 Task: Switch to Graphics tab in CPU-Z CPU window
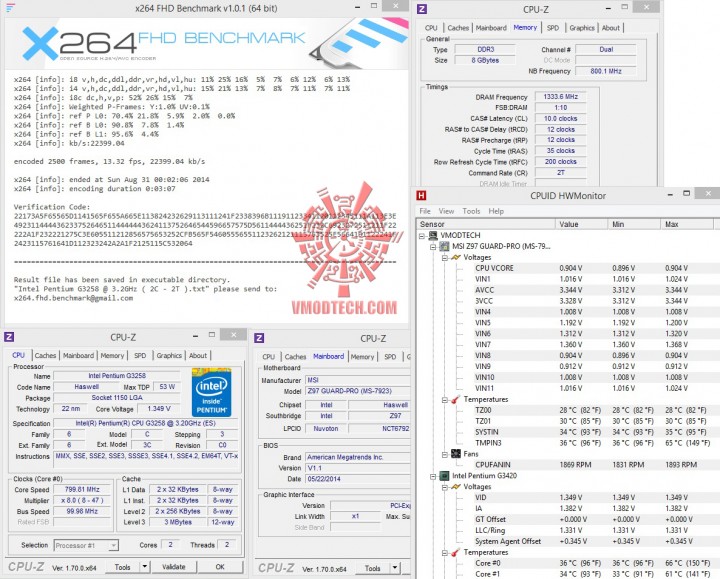169,355
